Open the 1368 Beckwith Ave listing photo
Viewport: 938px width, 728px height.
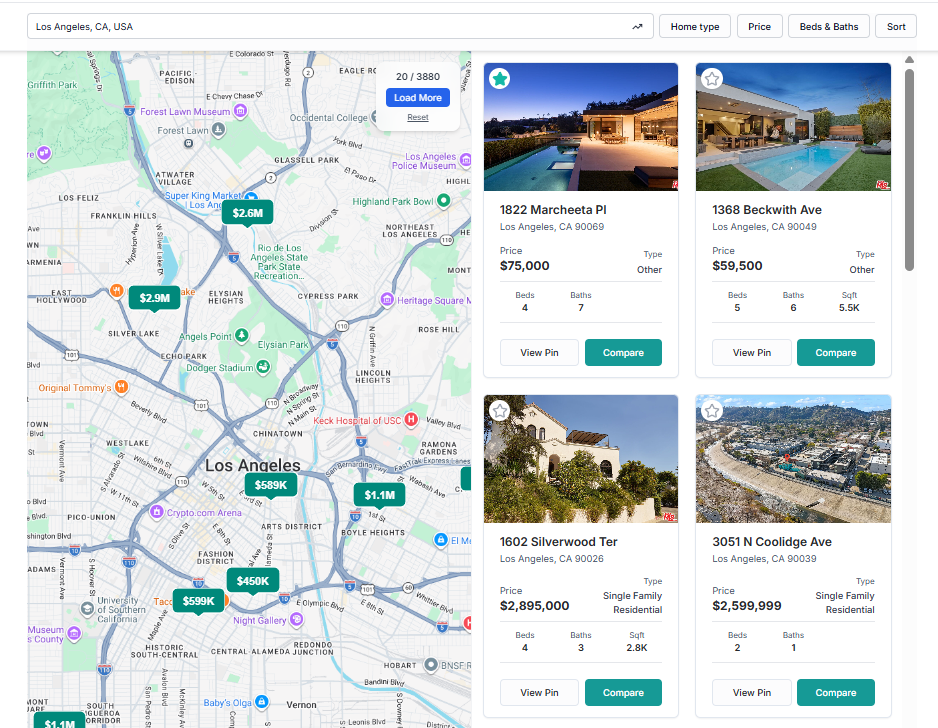tap(793, 127)
